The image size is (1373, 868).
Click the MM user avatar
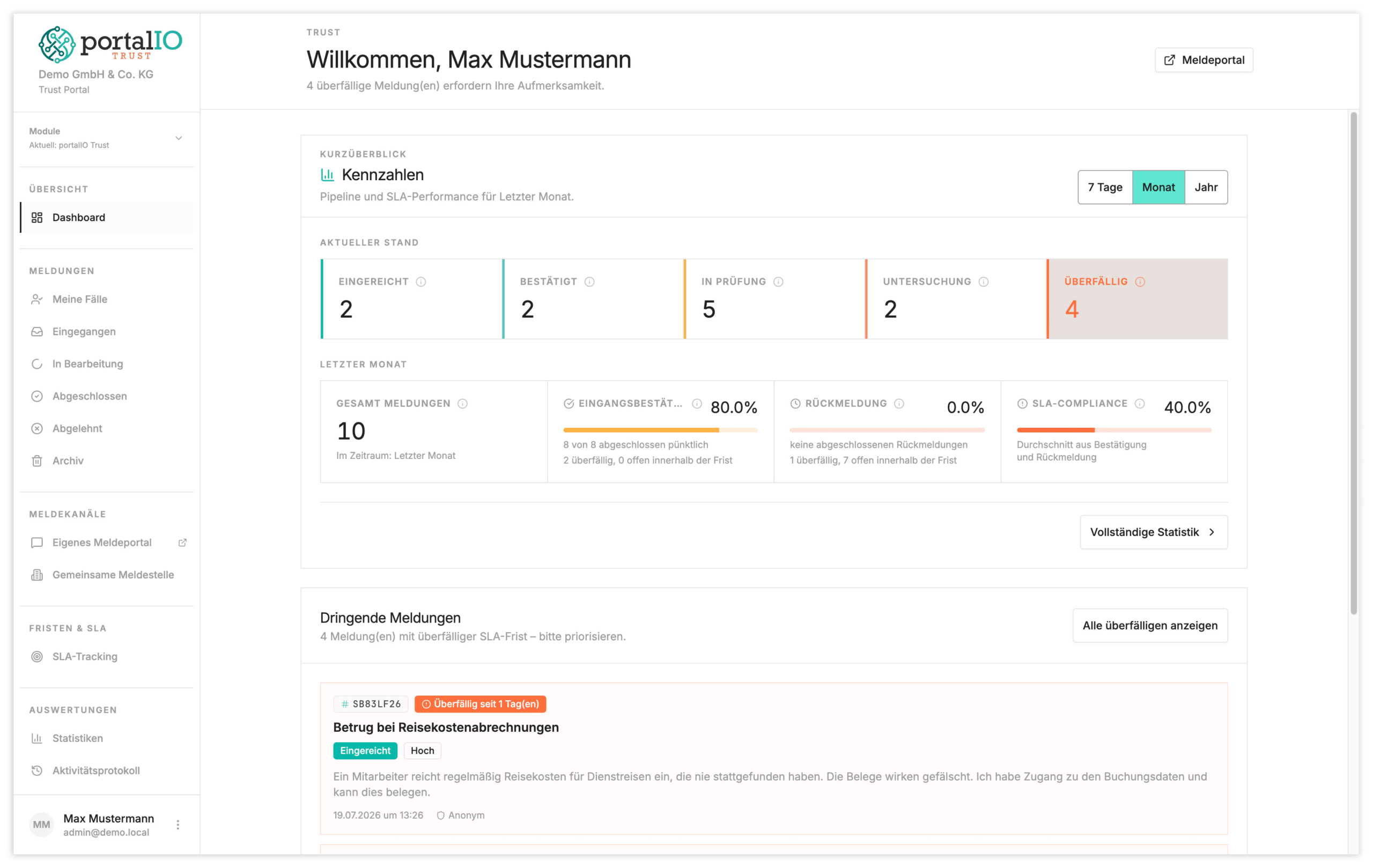(42, 825)
